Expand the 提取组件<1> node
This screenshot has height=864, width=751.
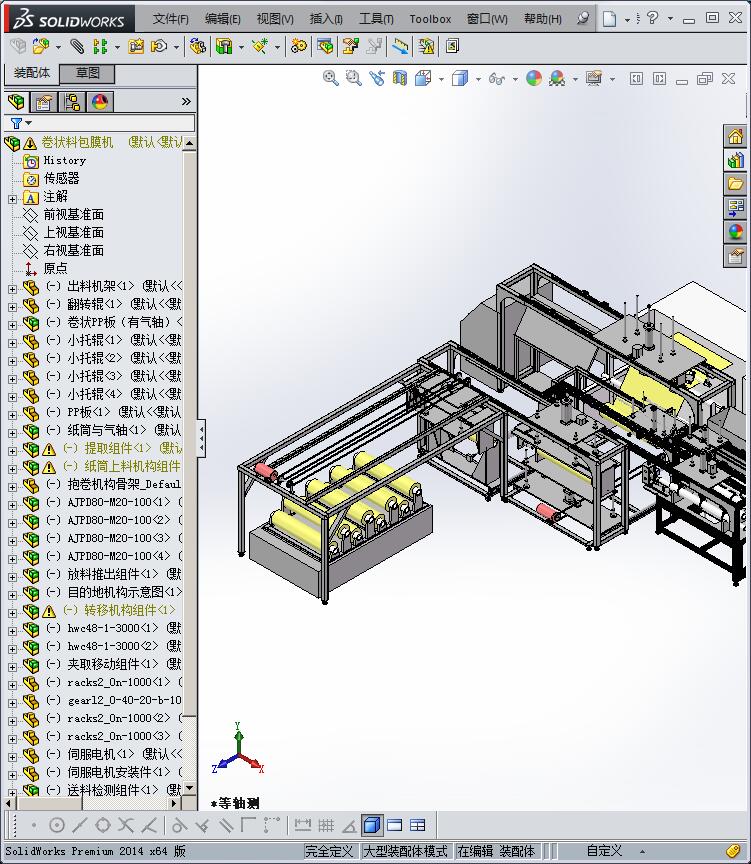point(13,451)
